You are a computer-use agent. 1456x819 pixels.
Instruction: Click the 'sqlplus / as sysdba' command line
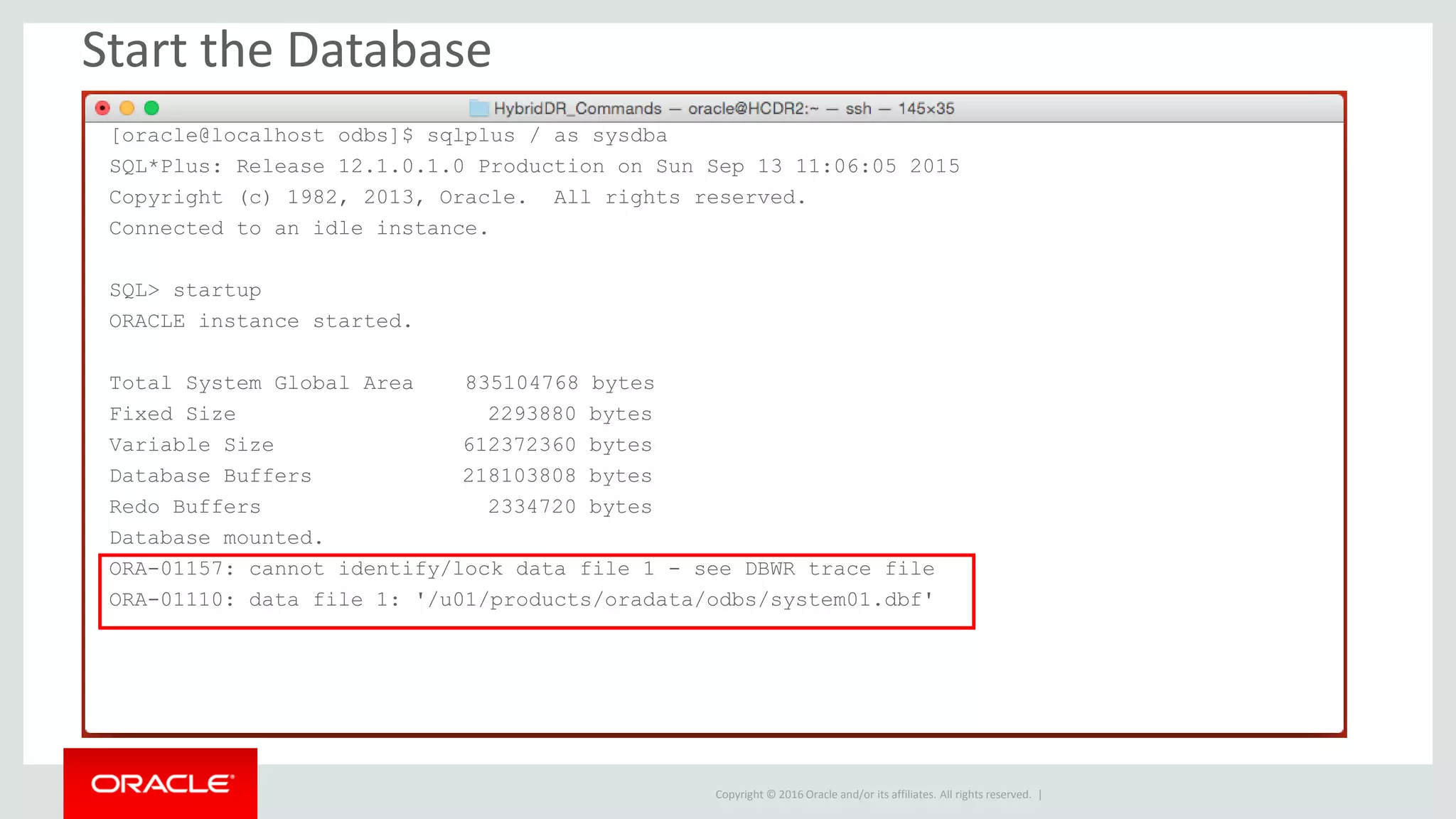click(x=389, y=136)
